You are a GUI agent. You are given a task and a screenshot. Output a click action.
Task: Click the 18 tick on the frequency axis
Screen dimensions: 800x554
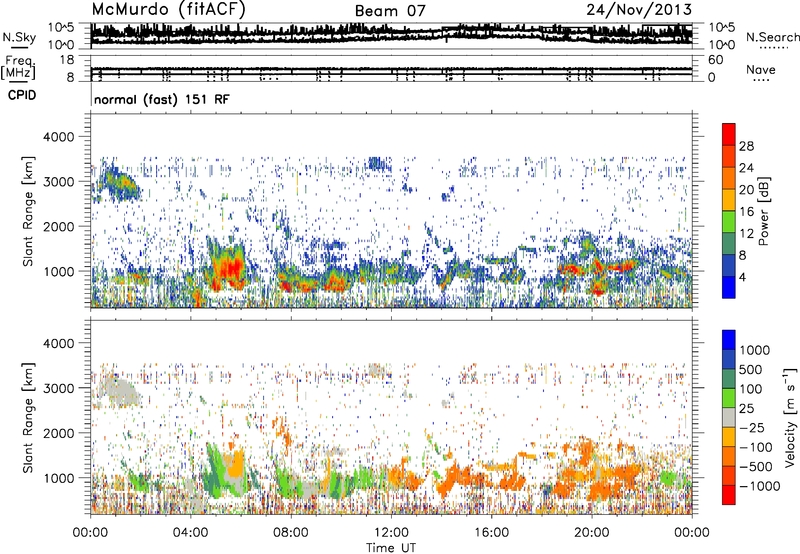67,60
